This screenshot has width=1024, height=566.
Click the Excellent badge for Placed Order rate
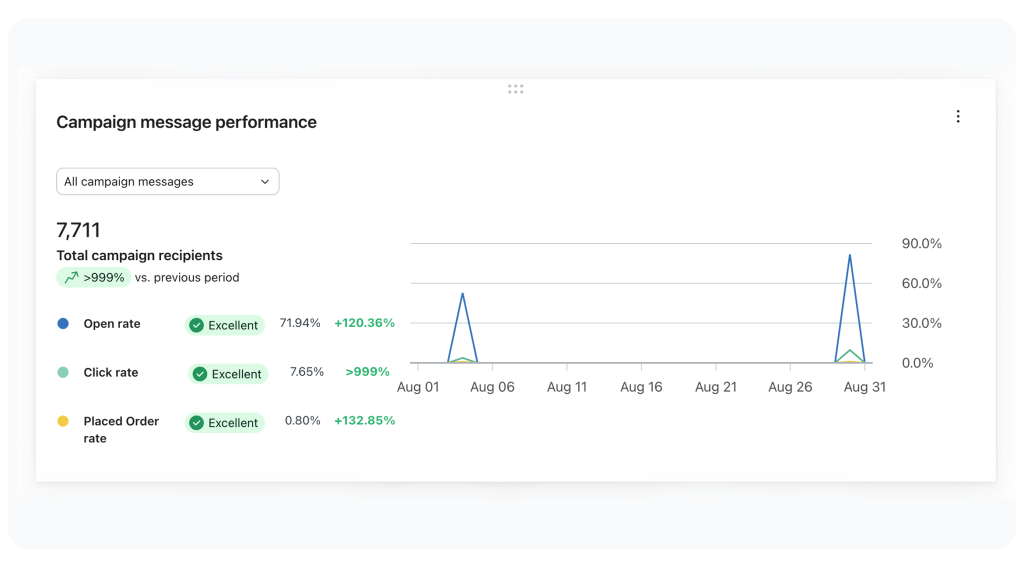click(225, 423)
